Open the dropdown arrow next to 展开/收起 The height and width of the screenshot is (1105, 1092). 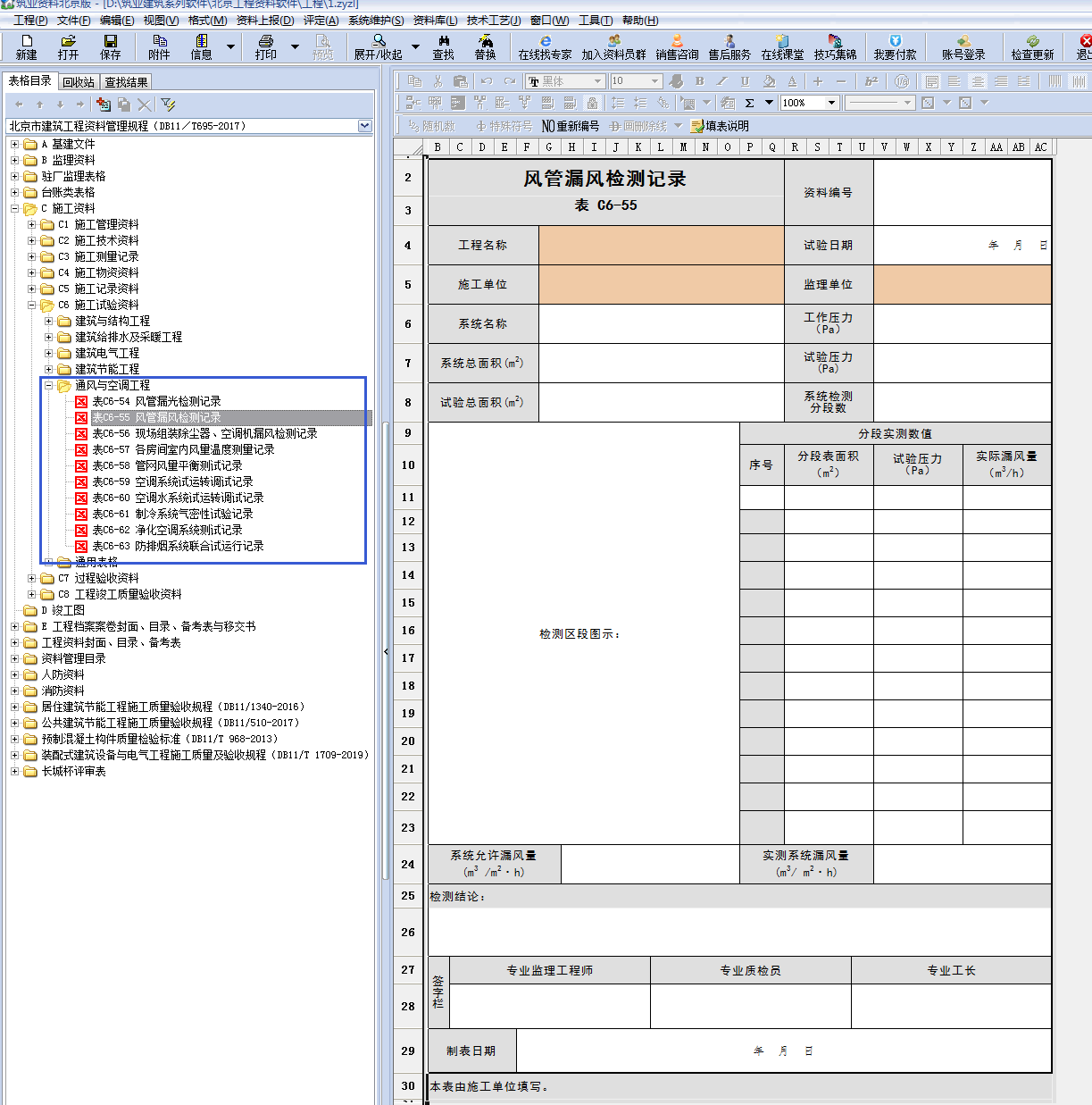tap(415, 46)
